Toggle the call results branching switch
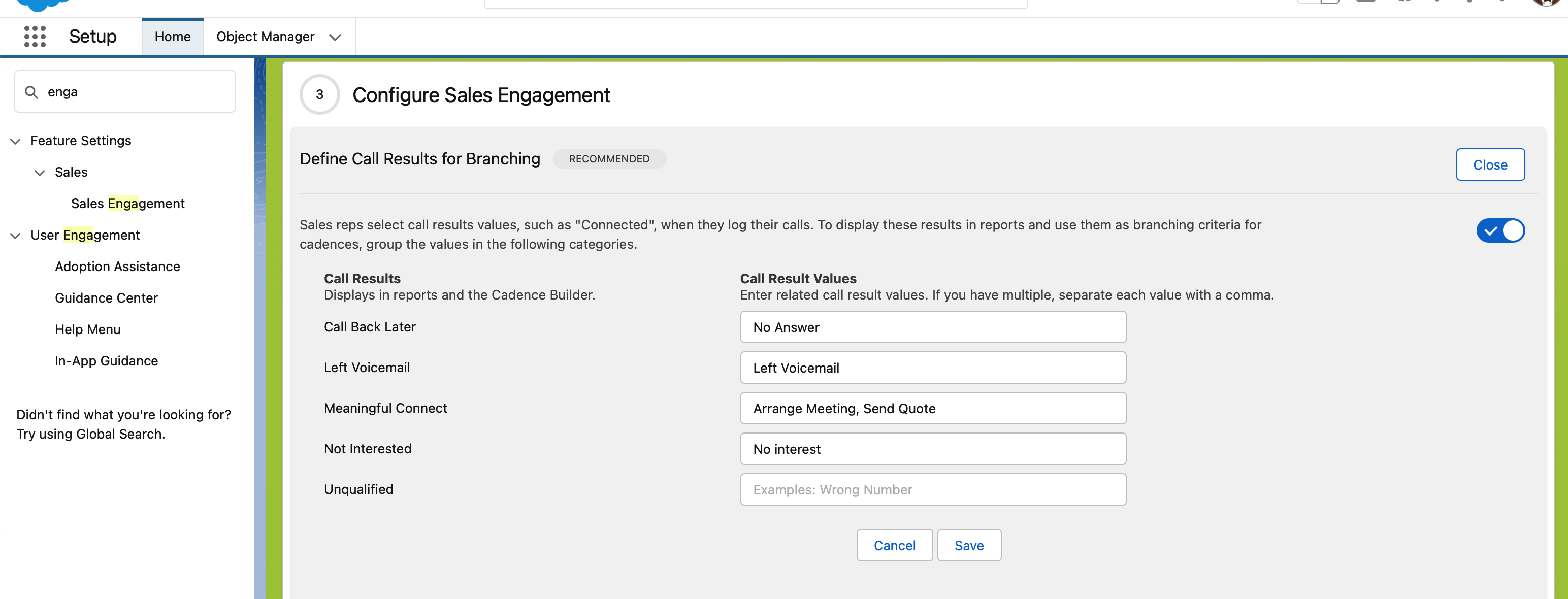1568x599 pixels. tap(1500, 230)
